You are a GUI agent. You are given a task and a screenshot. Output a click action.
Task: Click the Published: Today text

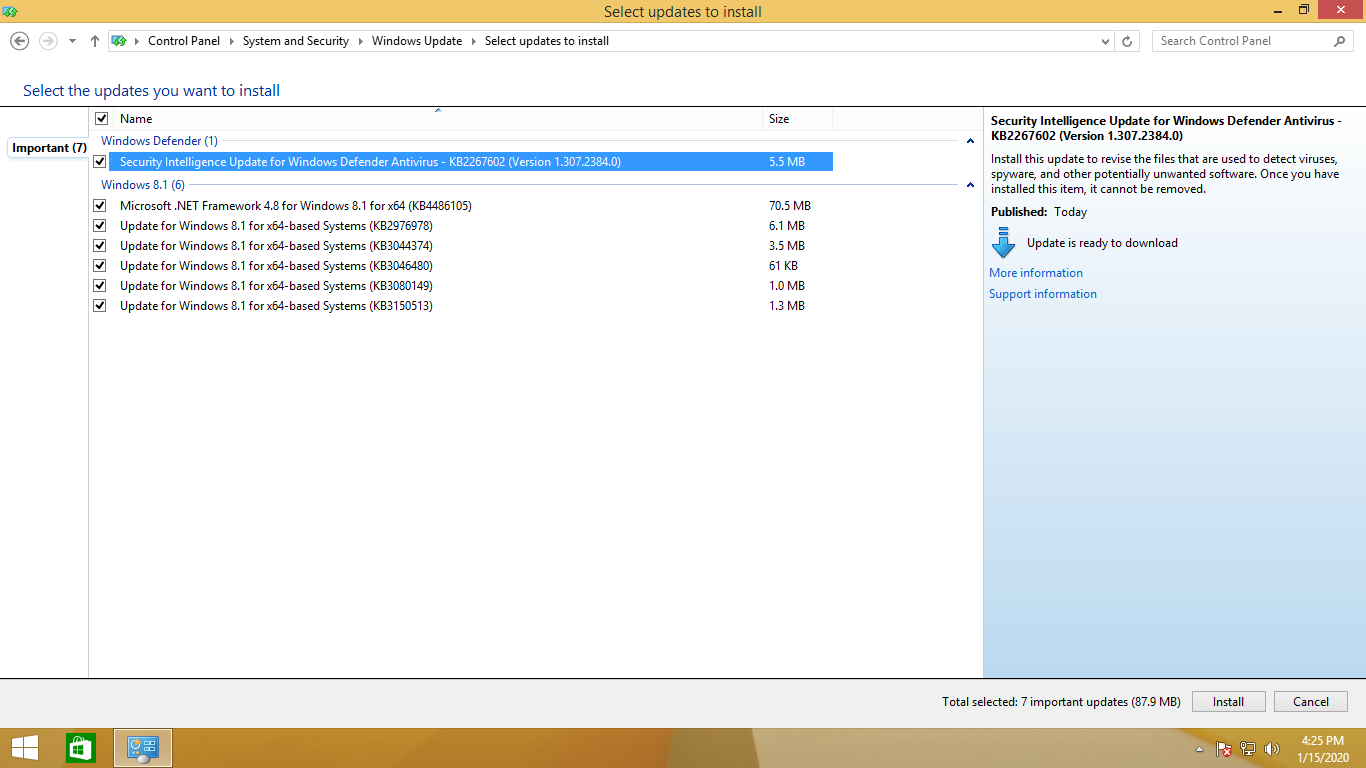coord(1039,212)
